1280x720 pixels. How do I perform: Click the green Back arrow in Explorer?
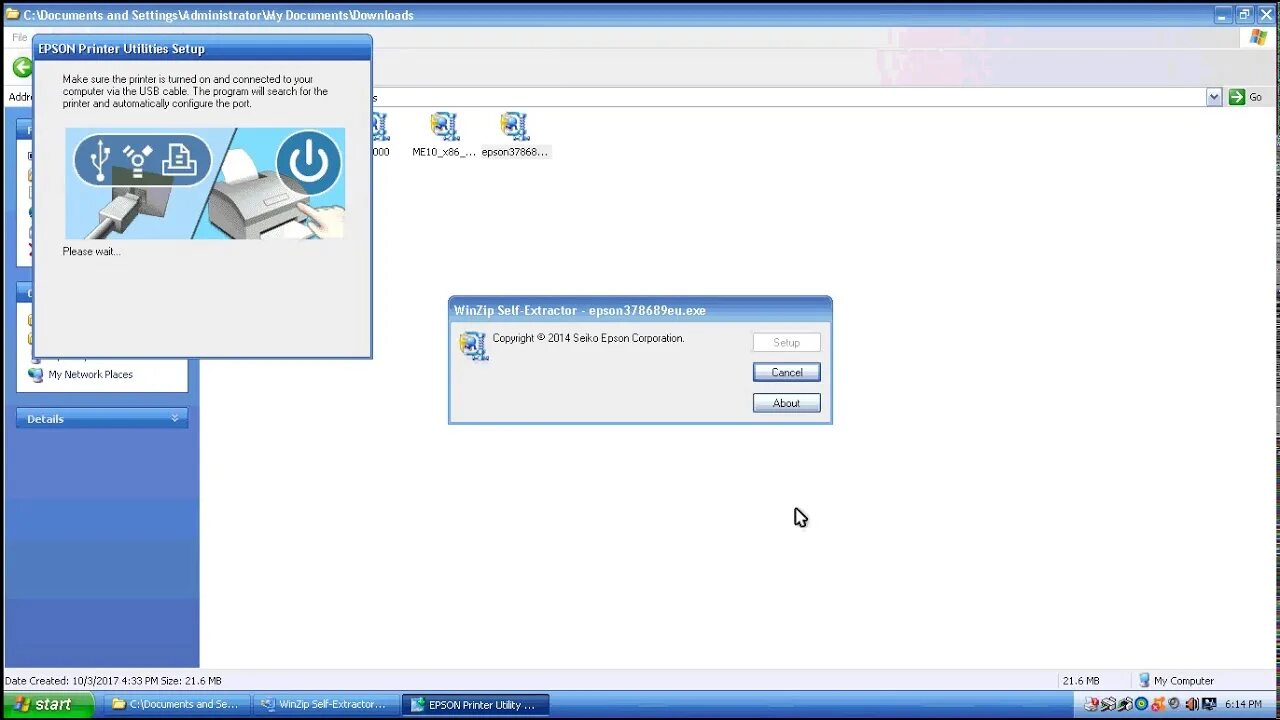(22, 67)
